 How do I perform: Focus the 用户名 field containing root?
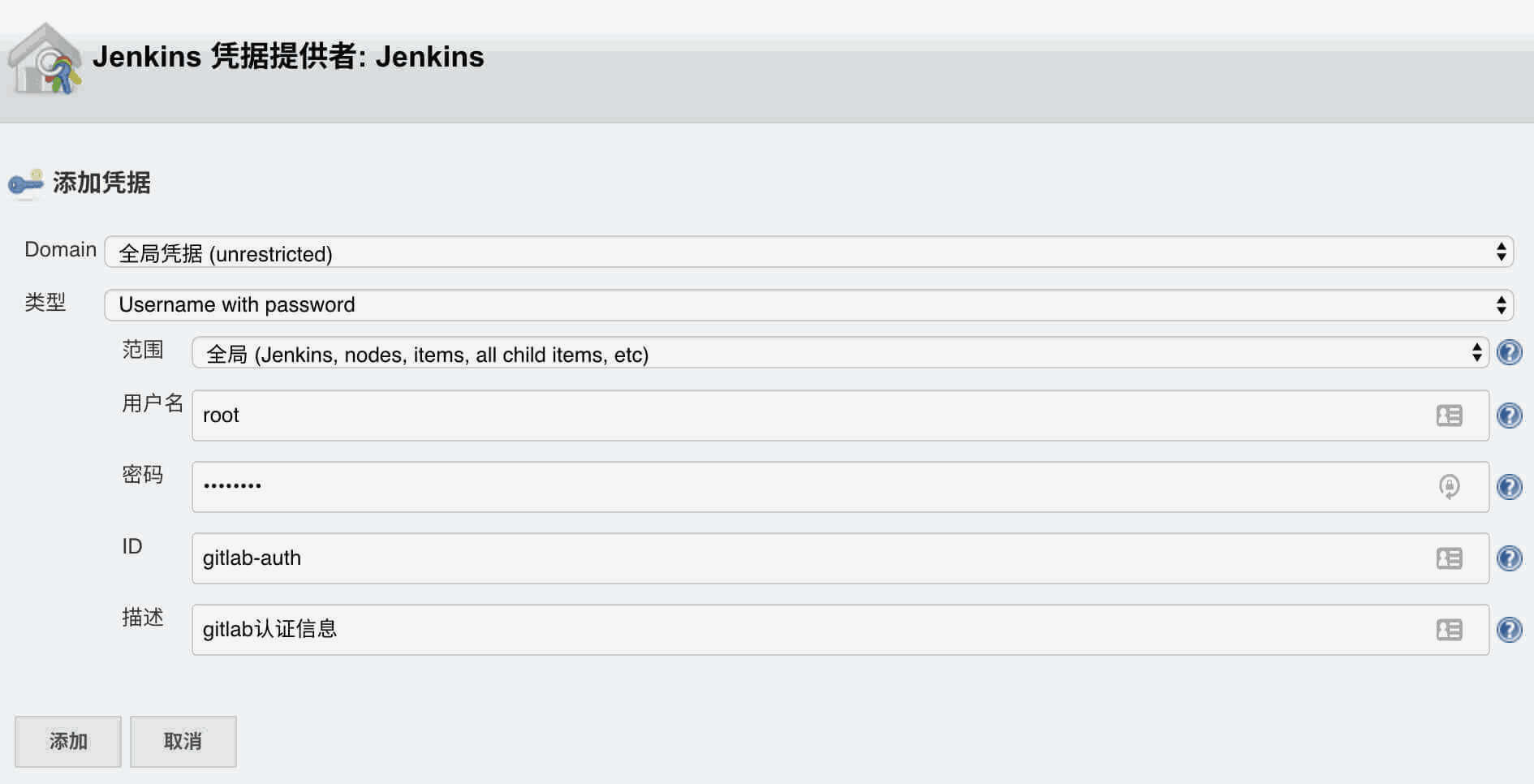click(840, 416)
